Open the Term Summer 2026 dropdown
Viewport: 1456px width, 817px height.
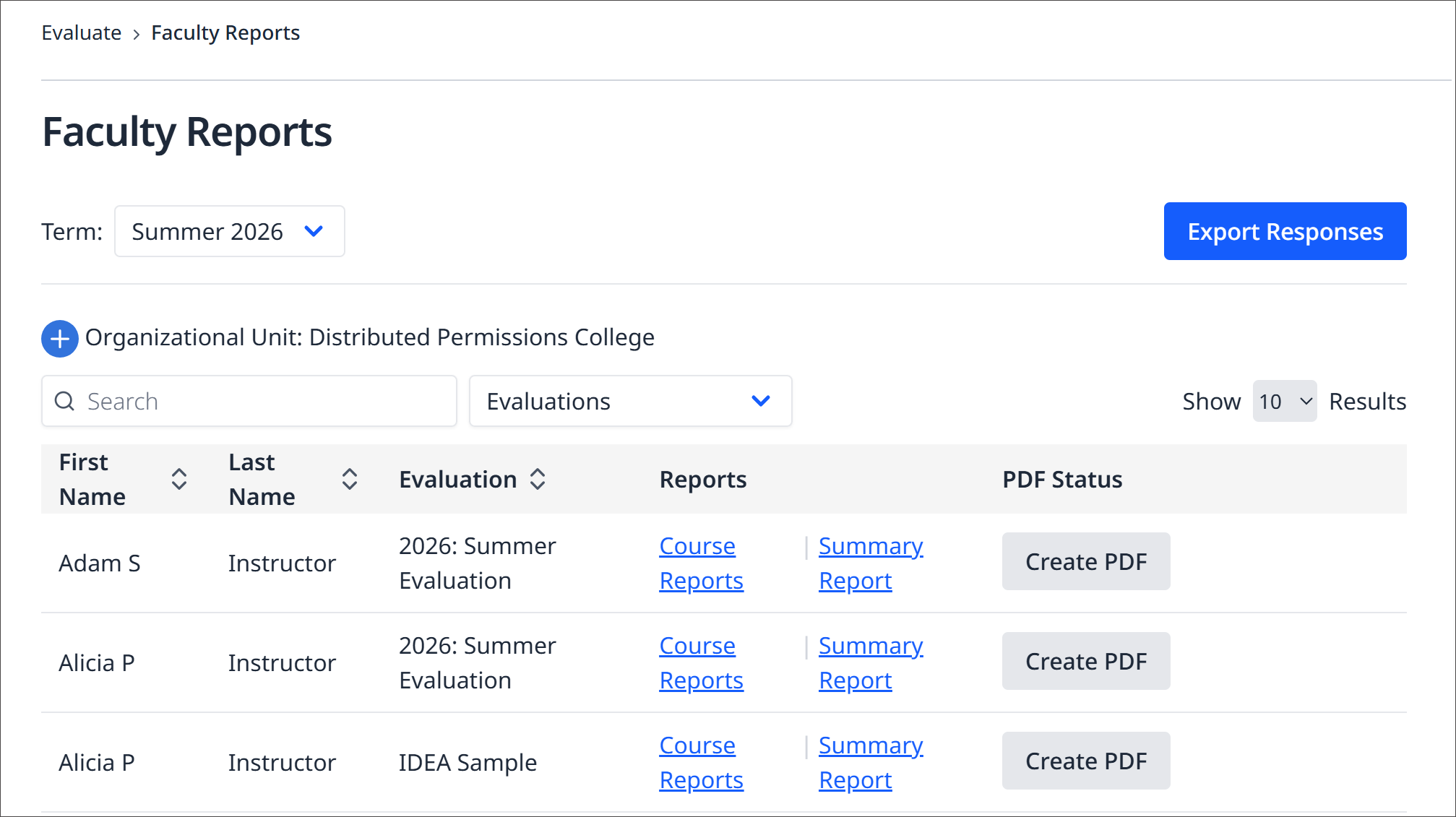click(x=230, y=231)
